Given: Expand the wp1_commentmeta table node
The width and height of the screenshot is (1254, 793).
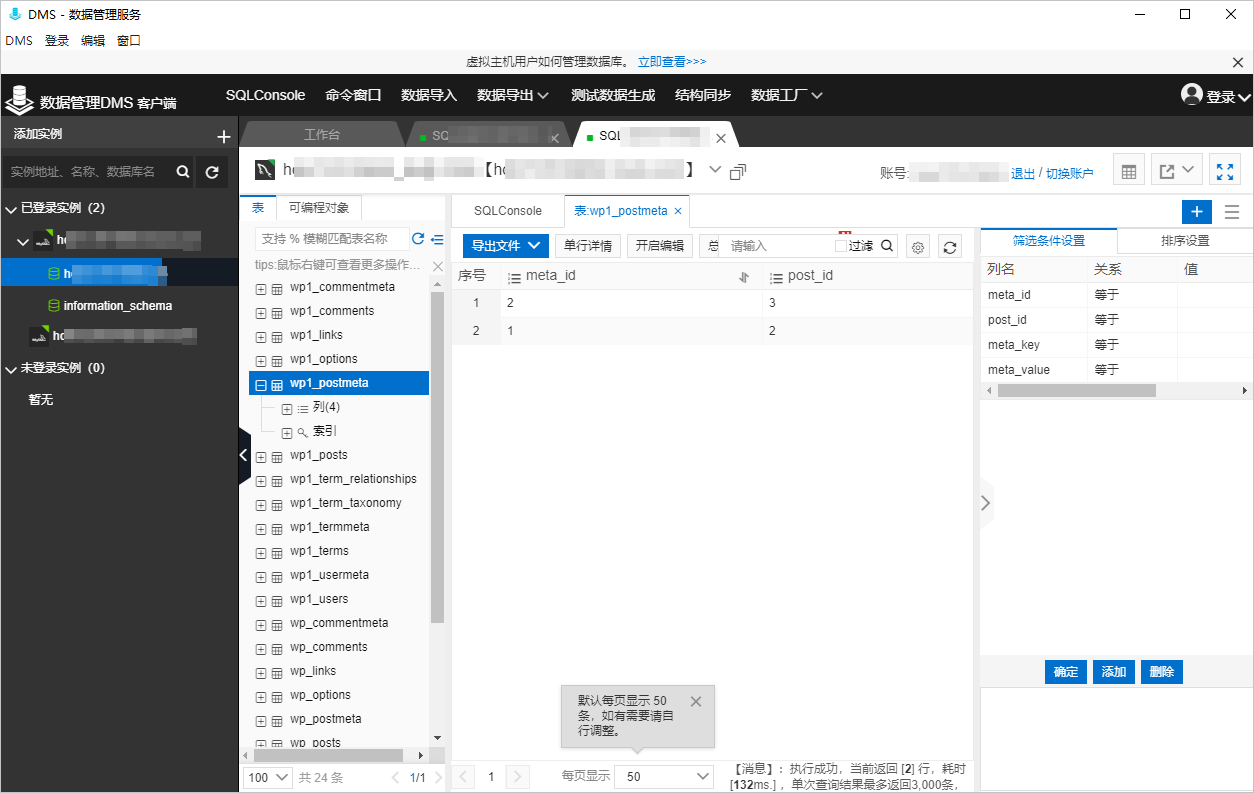Looking at the screenshot, I should (x=261, y=288).
